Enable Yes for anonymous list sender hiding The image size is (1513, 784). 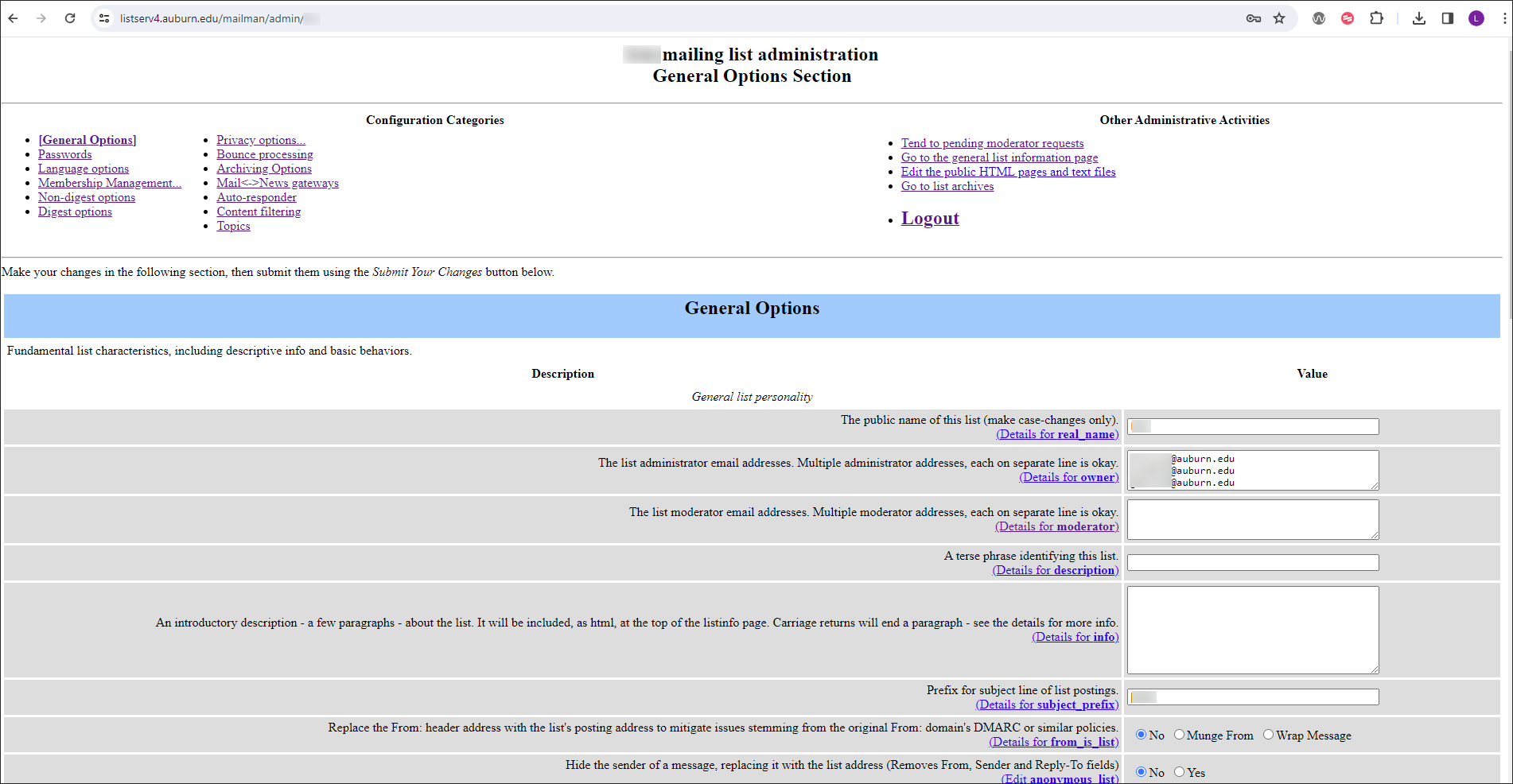[1180, 771]
